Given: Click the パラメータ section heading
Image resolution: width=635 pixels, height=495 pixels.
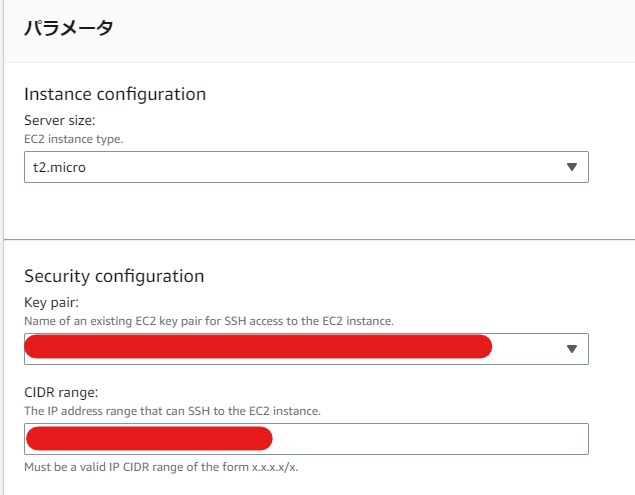Looking at the screenshot, I should (68, 28).
